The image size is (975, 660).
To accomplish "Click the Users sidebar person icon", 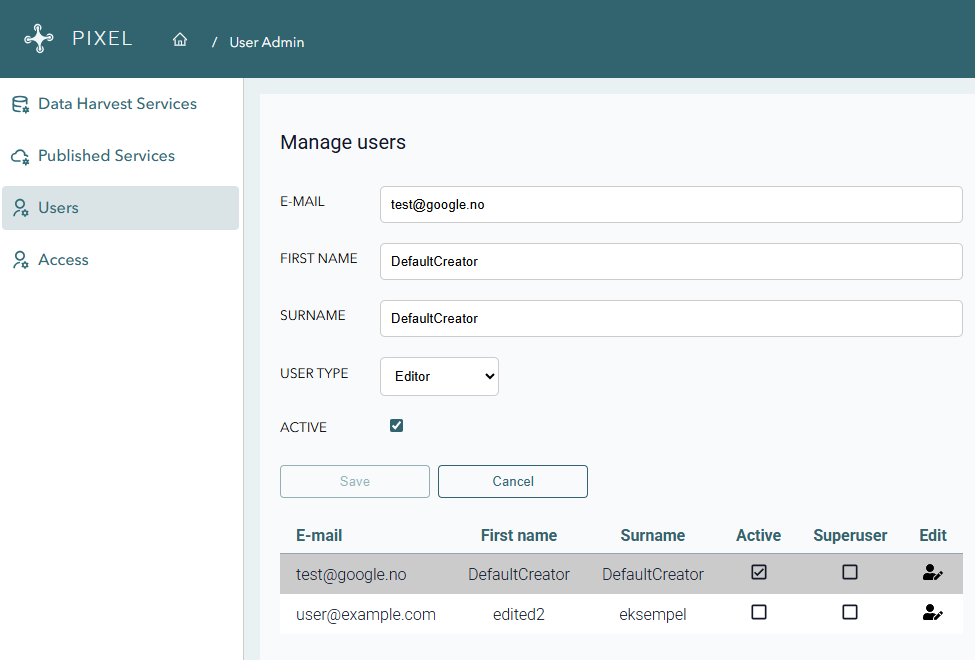I will pos(20,208).
